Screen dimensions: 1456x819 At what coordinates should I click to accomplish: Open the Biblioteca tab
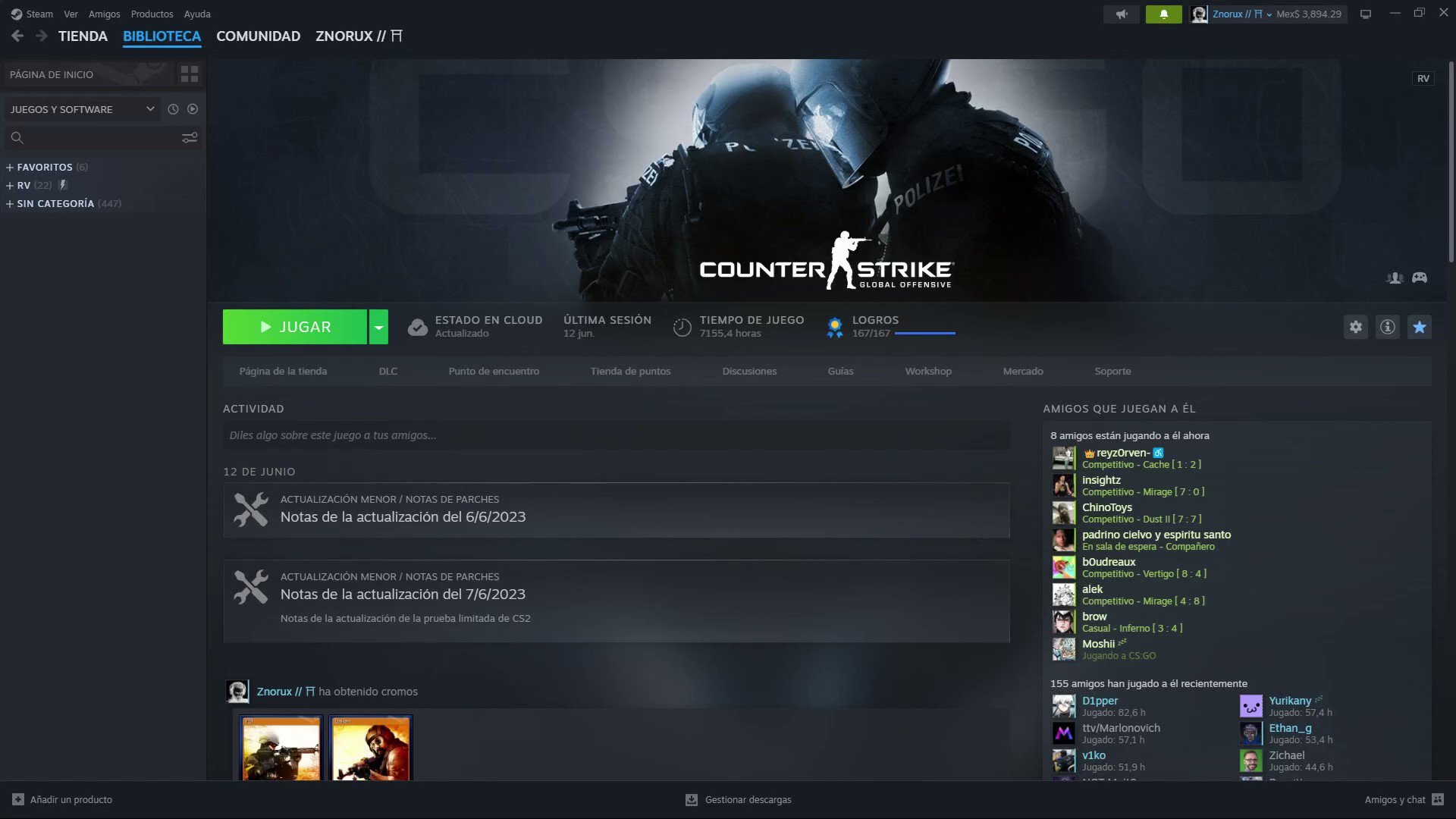[x=162, y=36]
